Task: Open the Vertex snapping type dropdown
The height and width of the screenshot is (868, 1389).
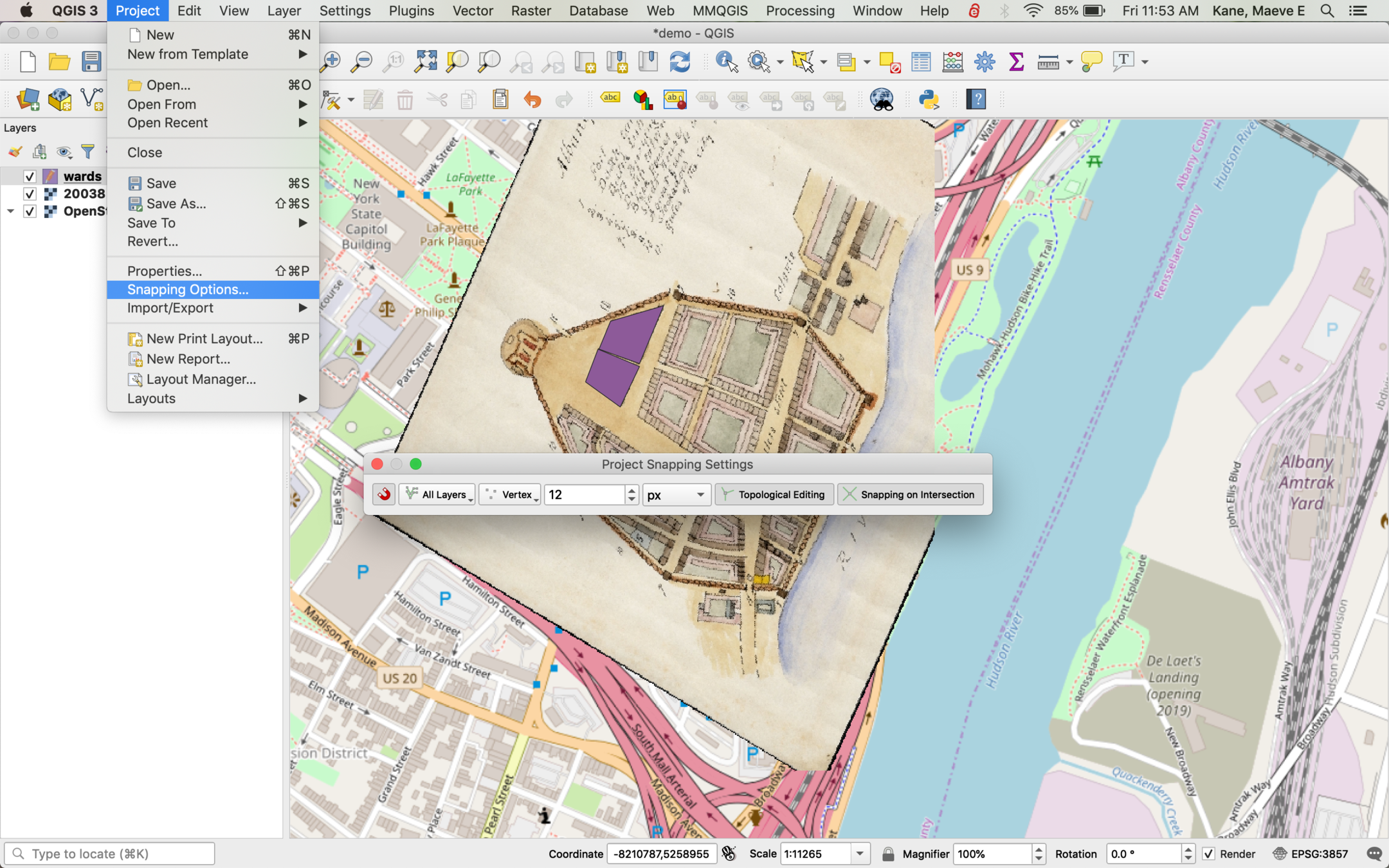Action: [511, 494]
